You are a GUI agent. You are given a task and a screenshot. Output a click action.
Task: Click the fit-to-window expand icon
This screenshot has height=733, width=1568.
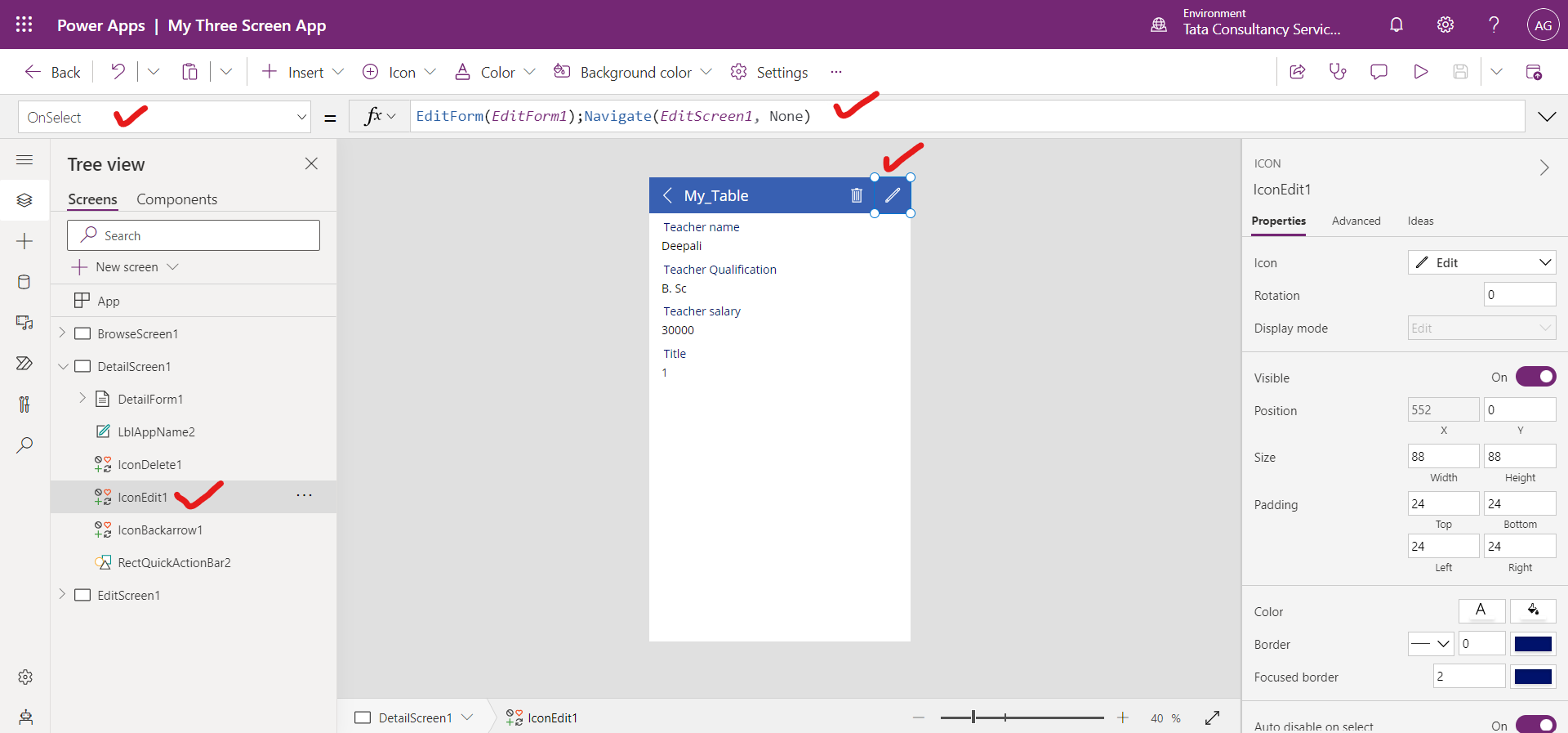pos(1212,717)
